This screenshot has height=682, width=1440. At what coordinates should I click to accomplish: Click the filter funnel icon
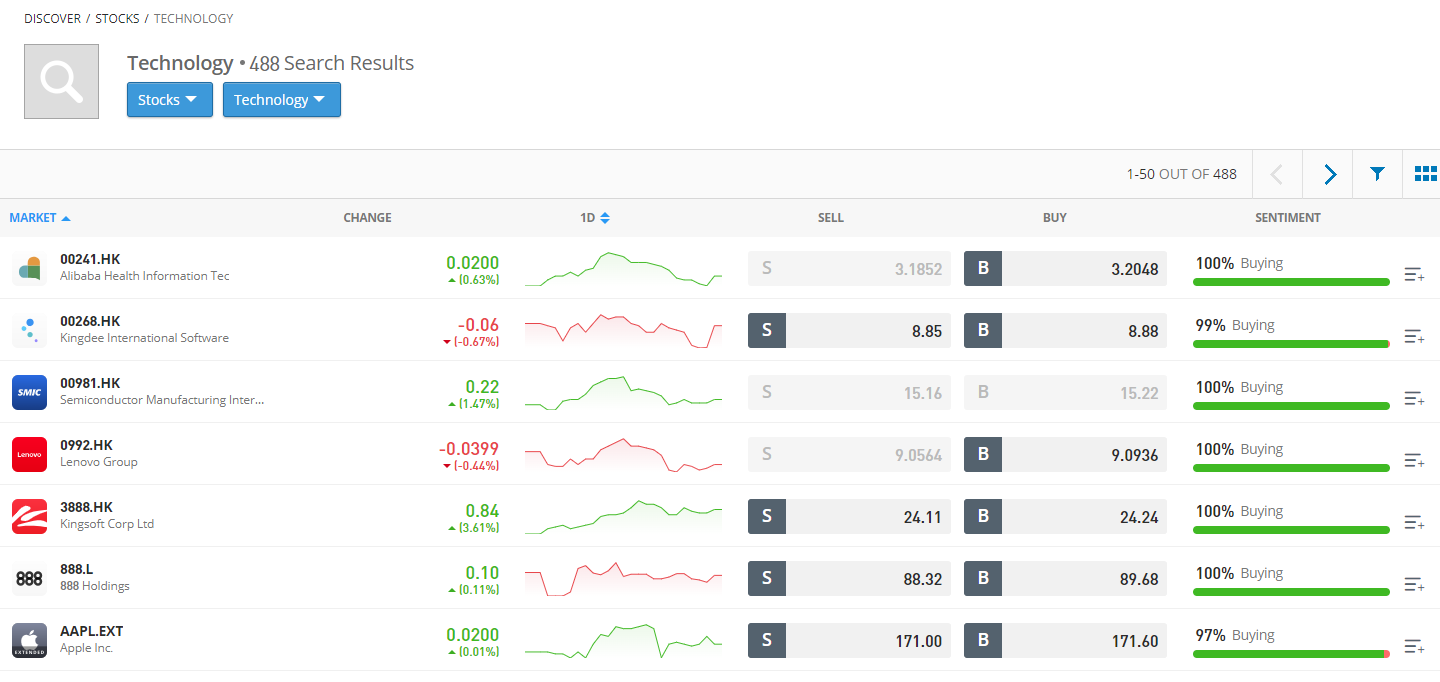1377,174
